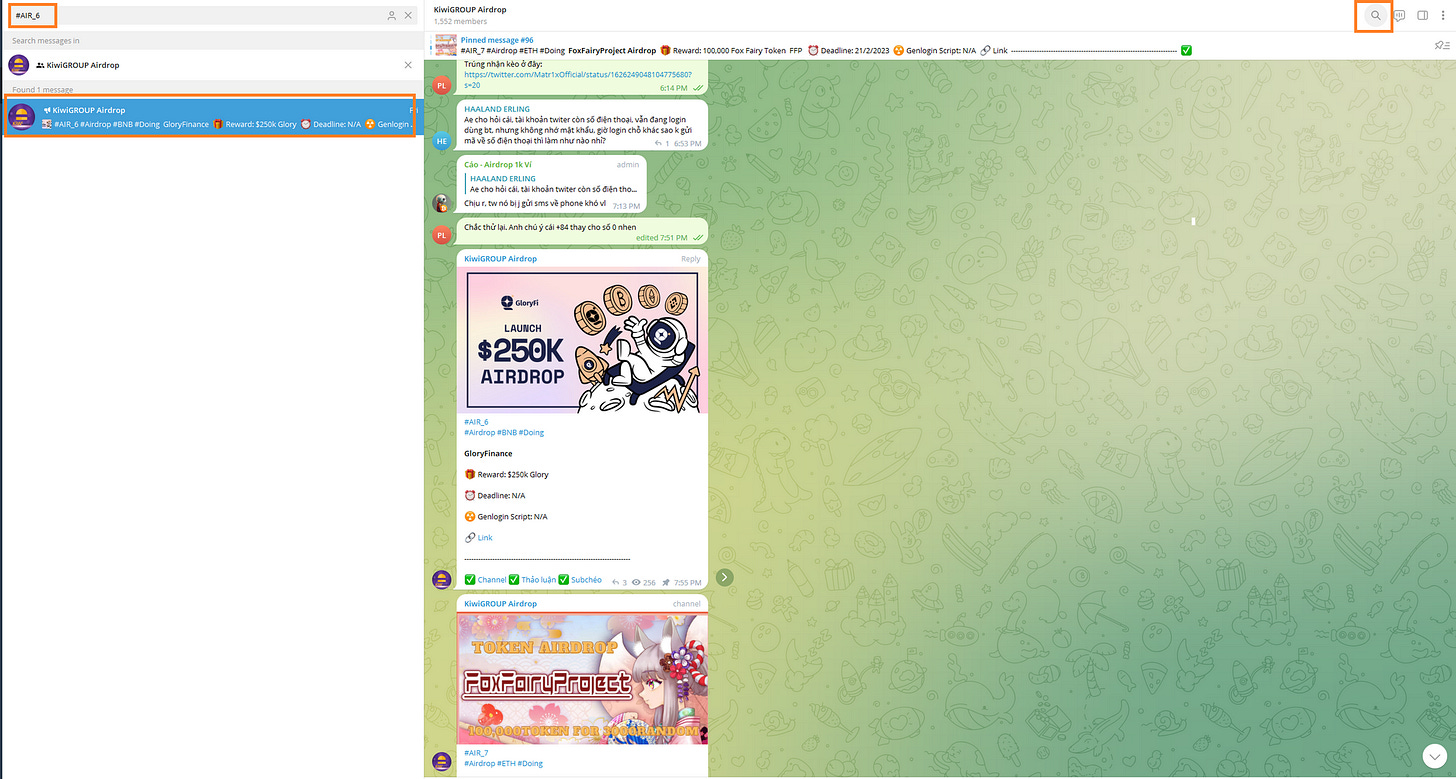Image resolution: width=1456 pixels, height=779 pixels.
Task: Click 'Found 1 message' label
Action: pyautogui.click(x=43, y=90)
